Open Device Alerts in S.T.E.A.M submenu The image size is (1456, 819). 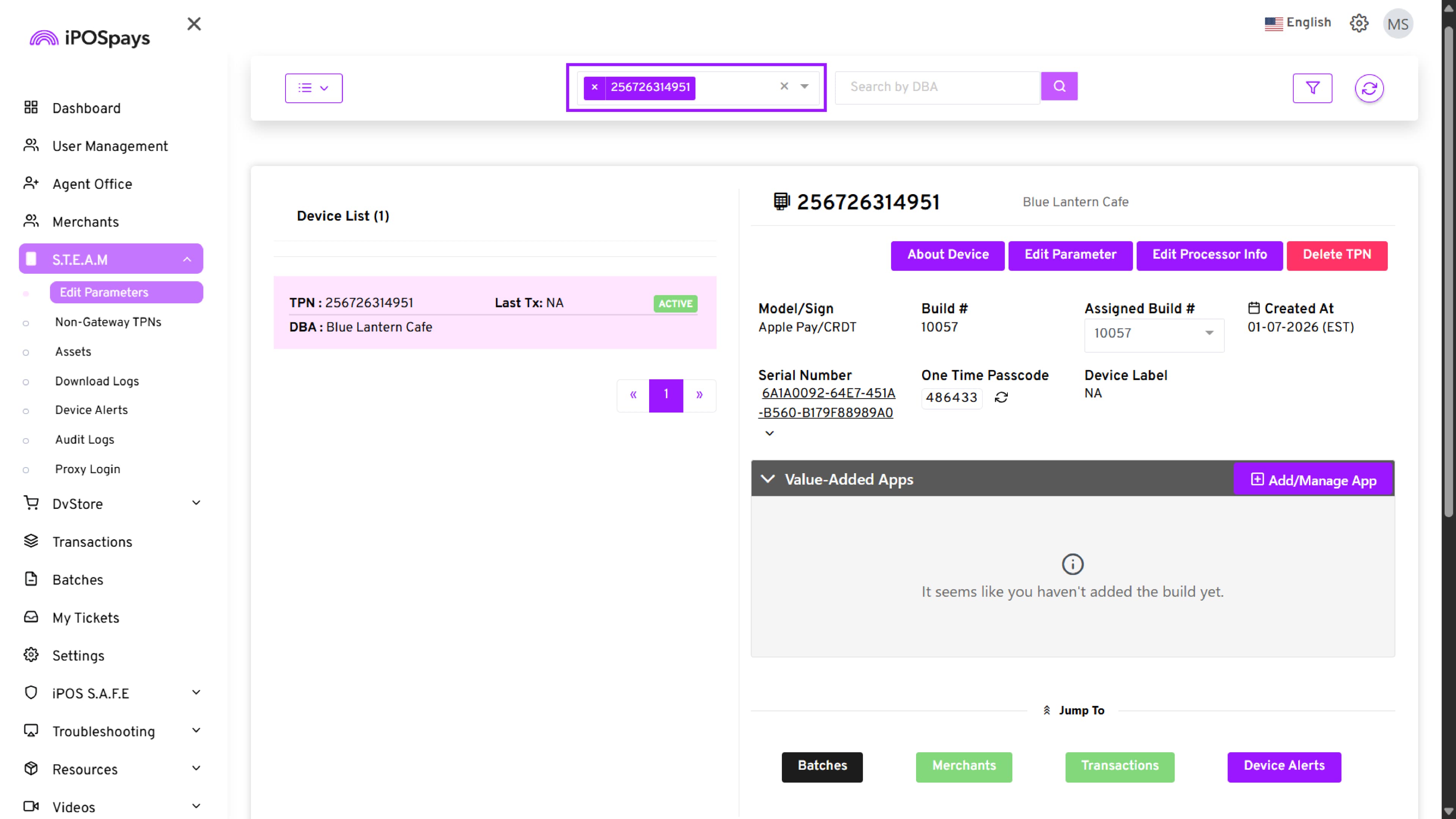91,410
